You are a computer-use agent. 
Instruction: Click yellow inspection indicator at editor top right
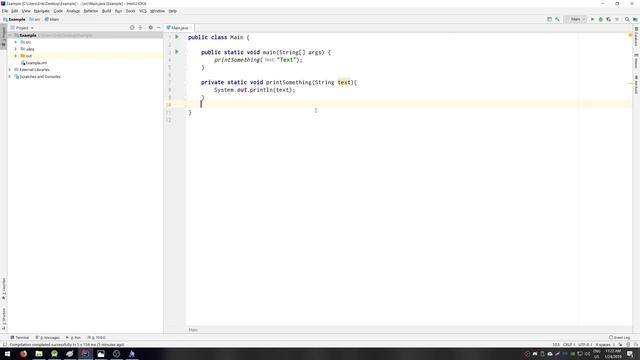pyautogui.click(x=630, y=35)
